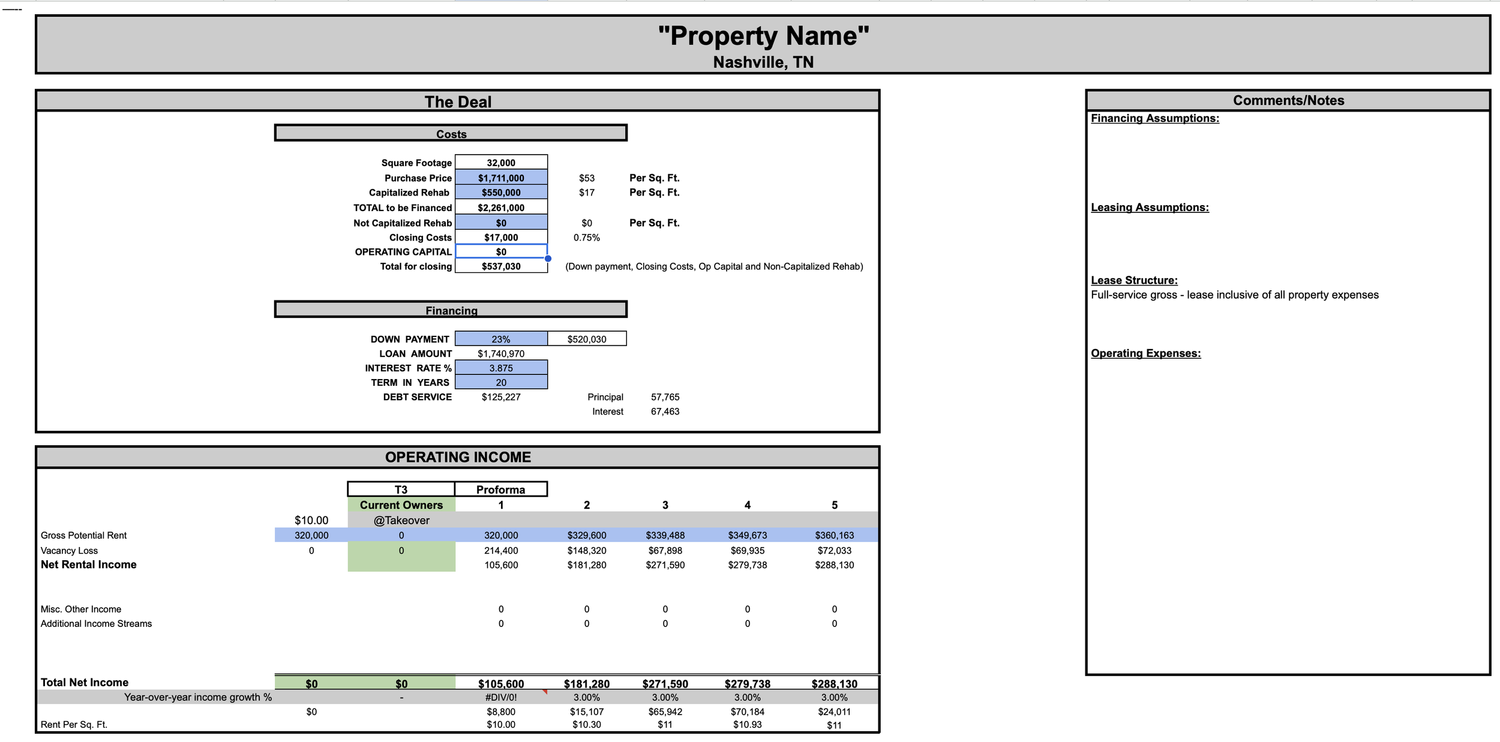Select Not Capitalized Rehab $0 cell
Screen dimensions: 1500x742
501,223
